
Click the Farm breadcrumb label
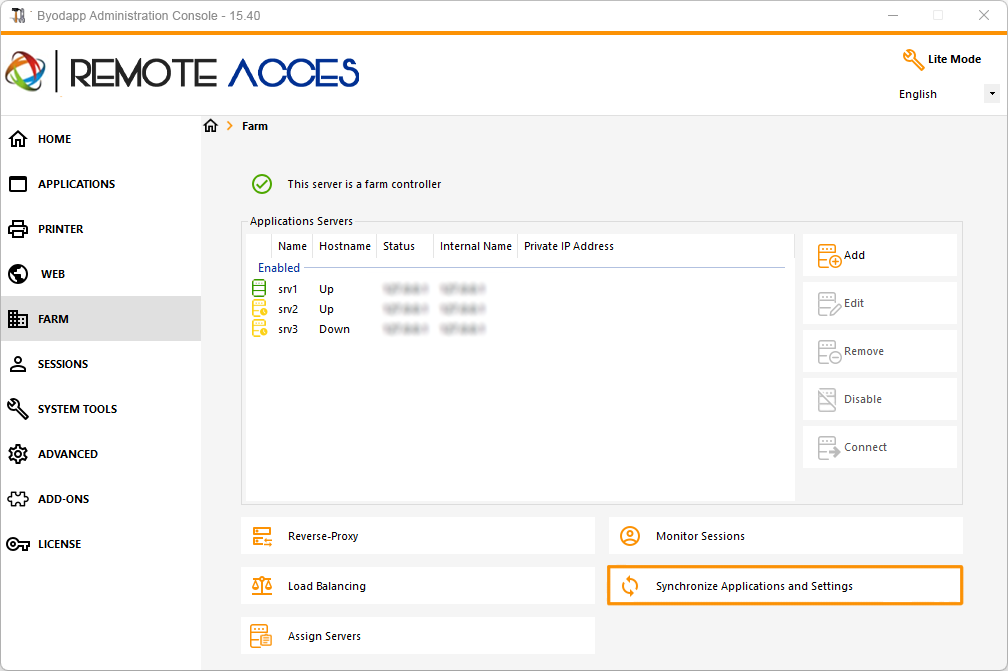coord(255,126)
